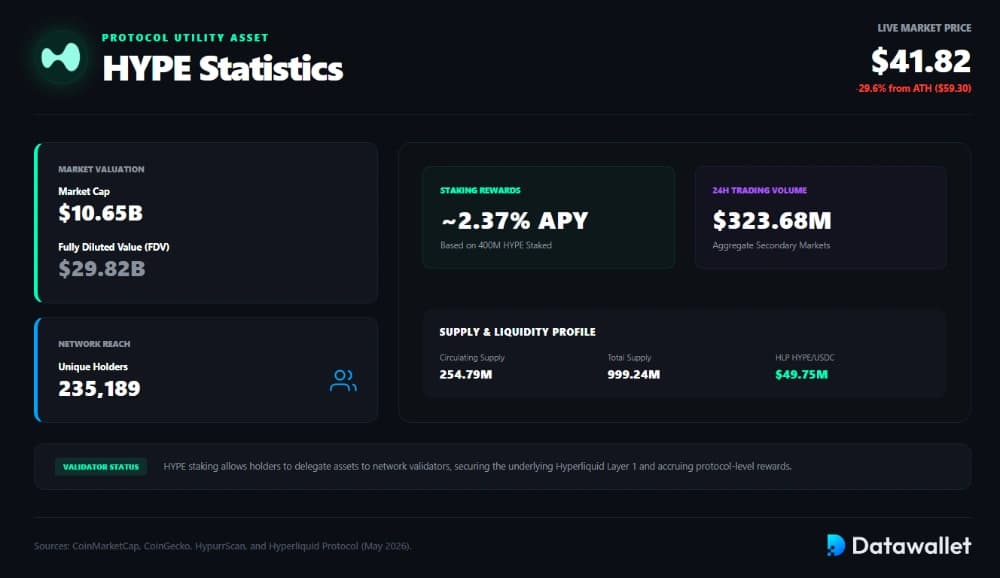Click the Datawallet logo icon
This screenshot has height=578, width=1000.
click(x=835, y=545)
